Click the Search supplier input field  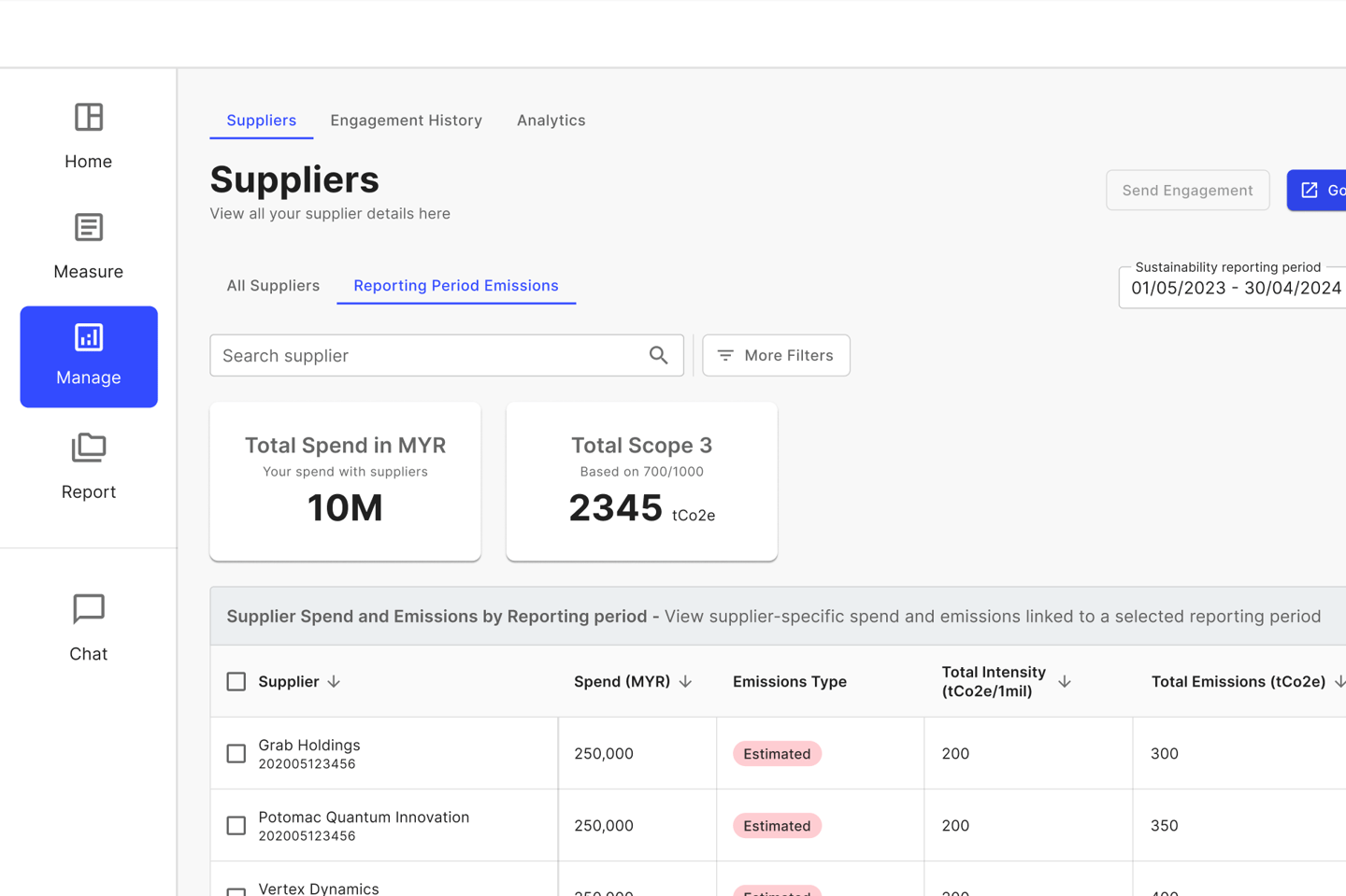(x=430, y=355)
